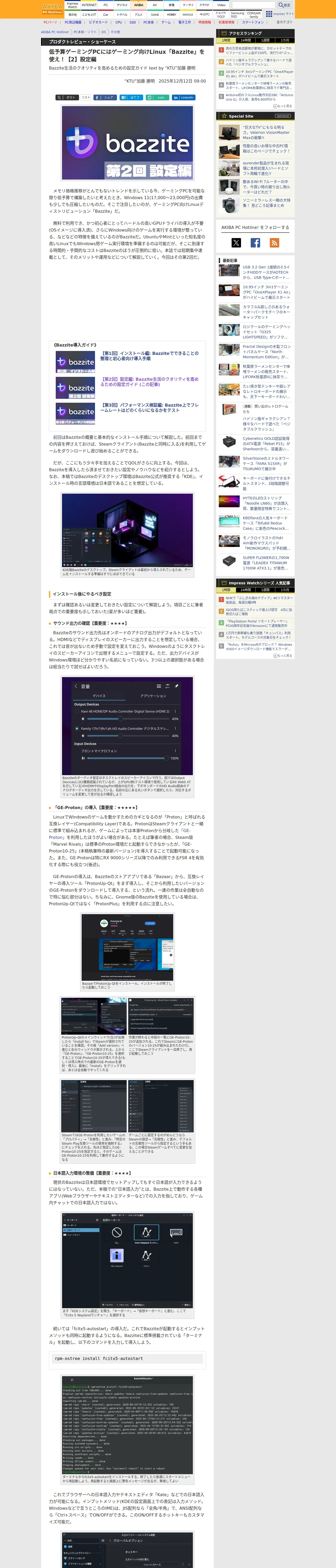Select ビデオカード in the category bar
Viewport: 336px width, 1568px height.
pyautogui.click(x=98, y=22)
